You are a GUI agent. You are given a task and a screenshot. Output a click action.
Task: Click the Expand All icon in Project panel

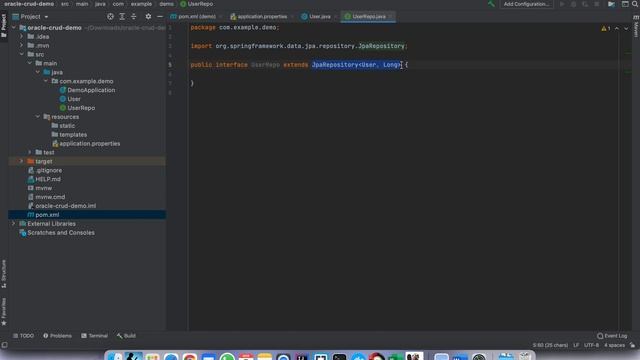tap(122, 17)
